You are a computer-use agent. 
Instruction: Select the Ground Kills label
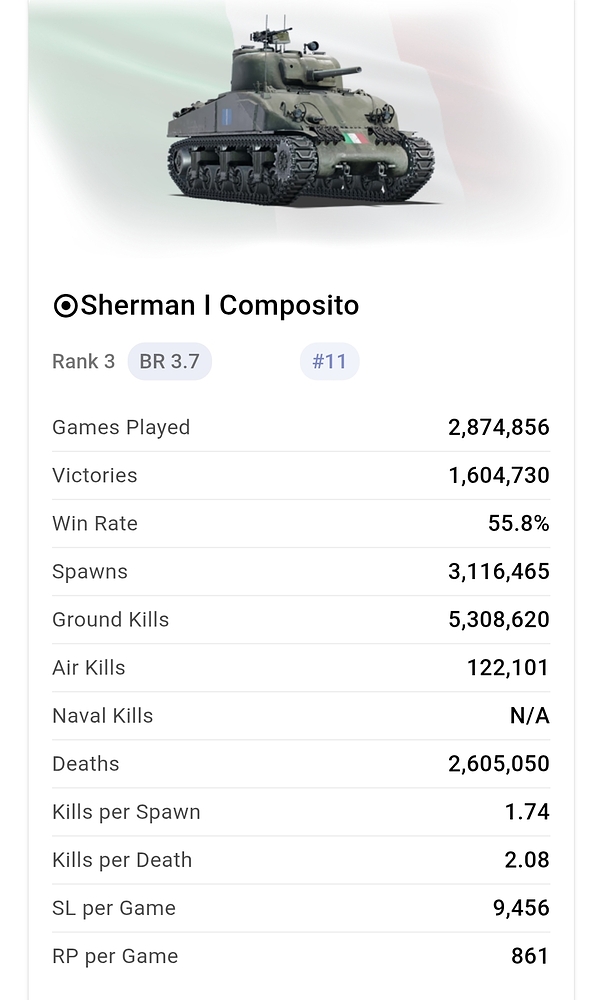[x=110, y=620]
